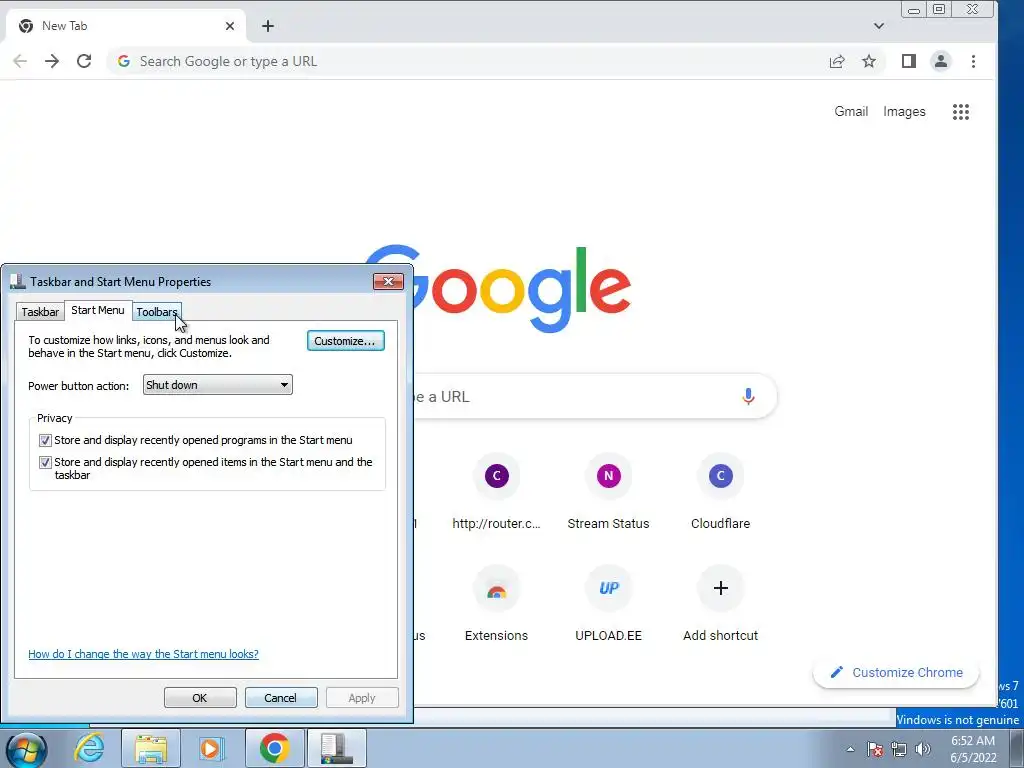This screenshot has height=768, width=1024.
Task: Open the UPLOAD.EE shortcut
Action: [x=608, y=603]
